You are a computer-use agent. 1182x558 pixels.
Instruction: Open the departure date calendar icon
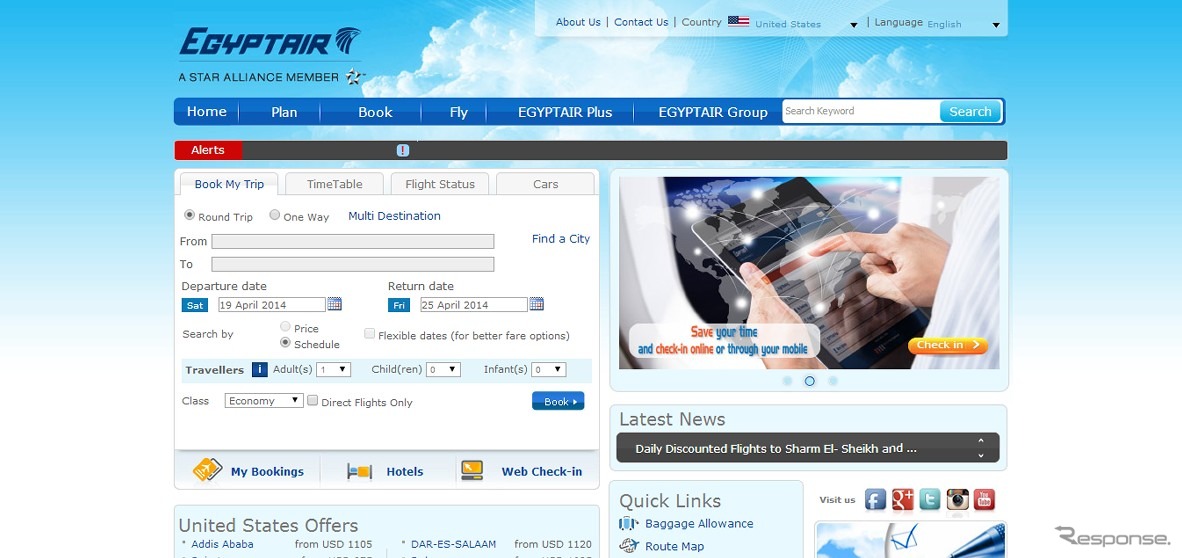[x=334, y=304]
